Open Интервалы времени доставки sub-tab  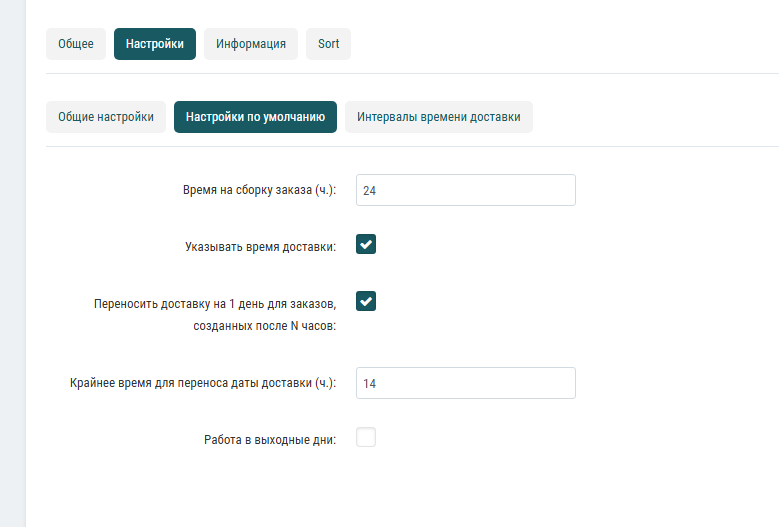pos(439,117)
